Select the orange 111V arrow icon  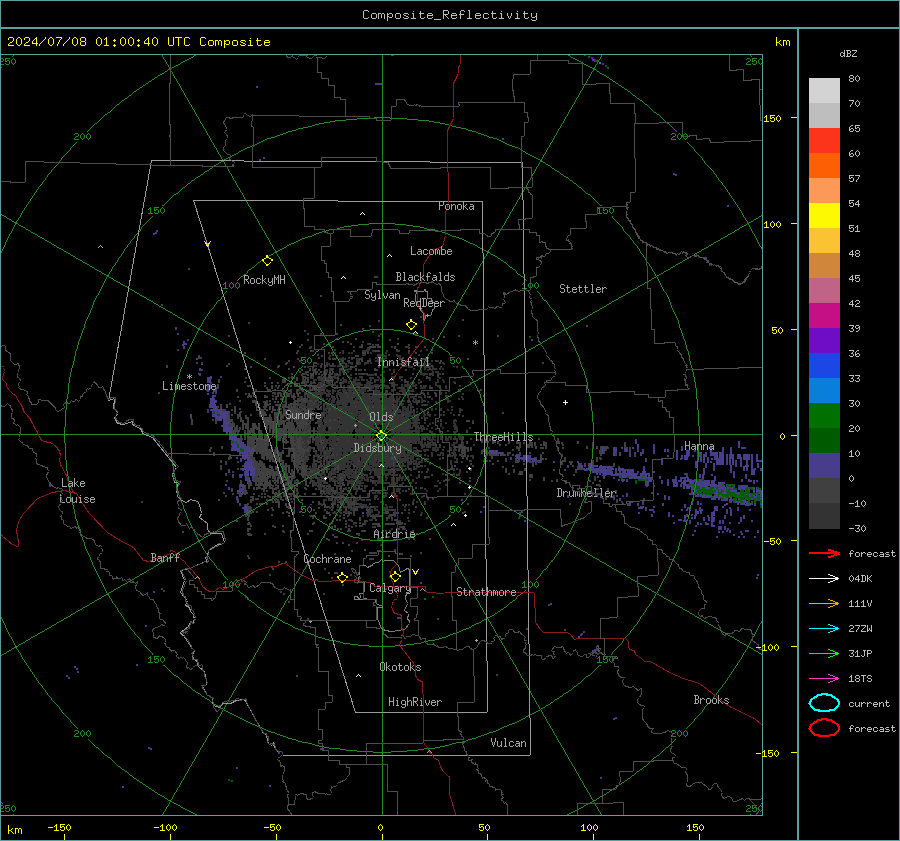[x=824, y=603]
